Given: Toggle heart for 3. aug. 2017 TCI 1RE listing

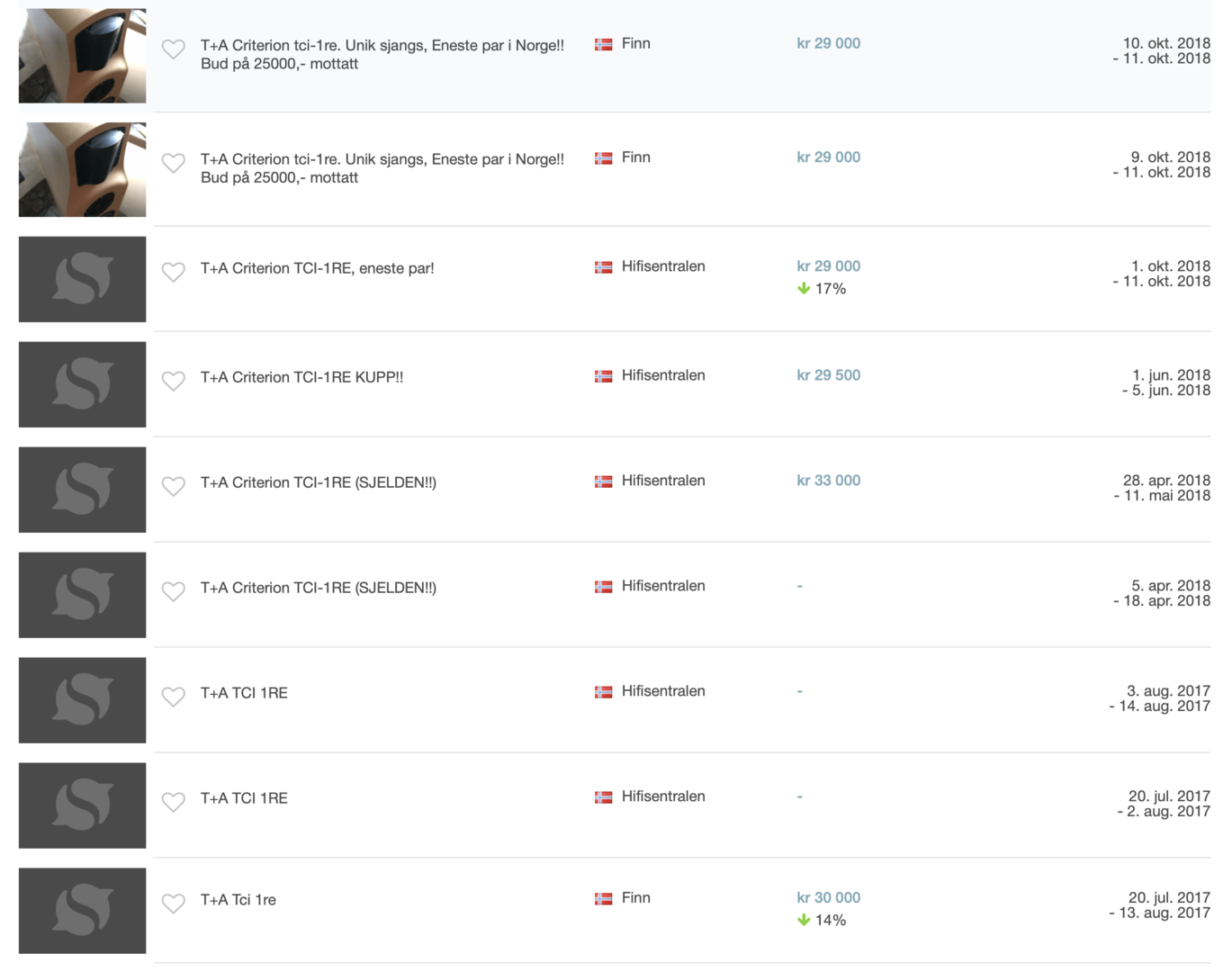Looking at the screenshot, I should click(x=174, y=697).
